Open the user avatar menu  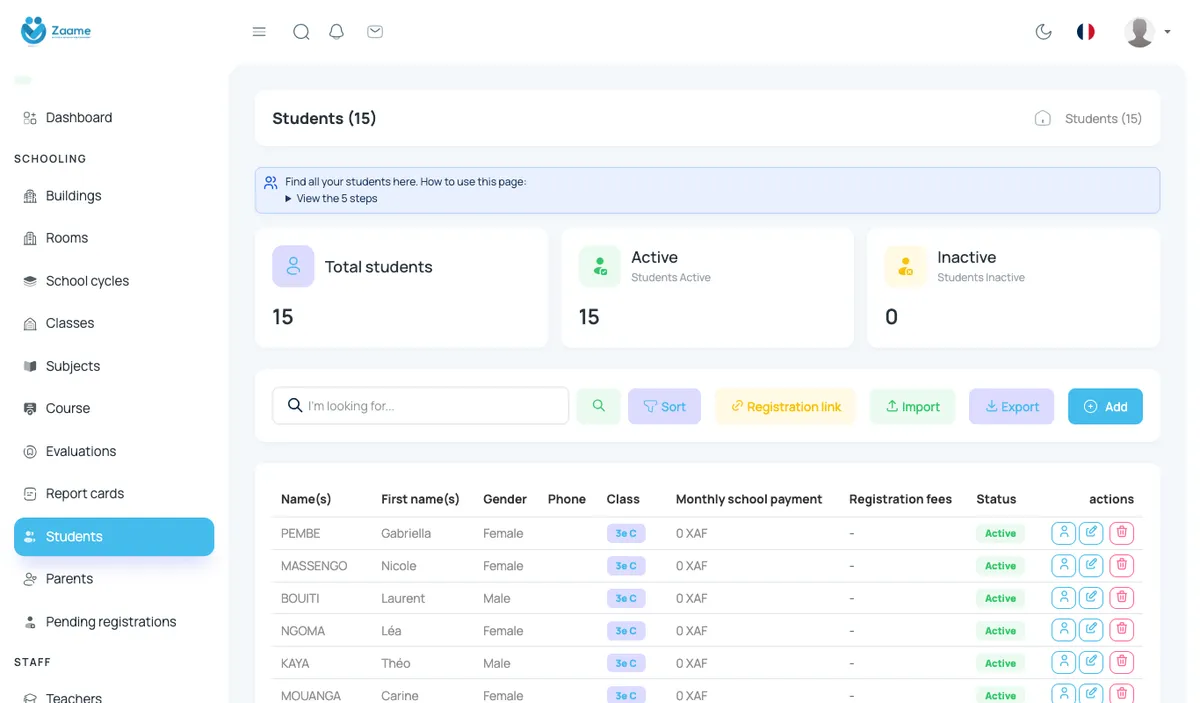tap(1147, 32)
